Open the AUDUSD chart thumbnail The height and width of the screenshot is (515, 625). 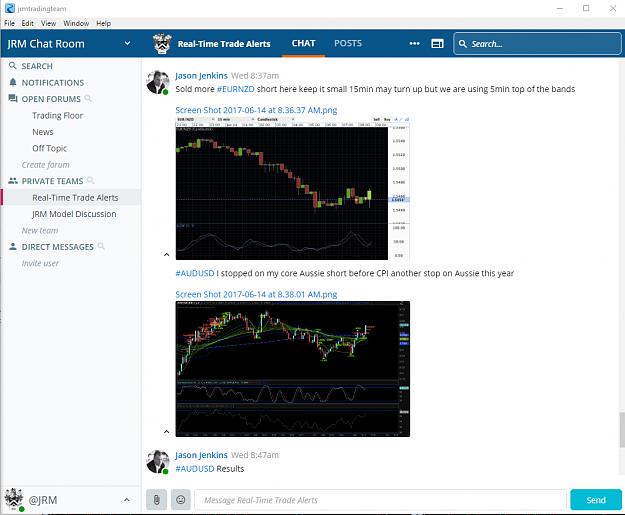(x=293, y=369)
